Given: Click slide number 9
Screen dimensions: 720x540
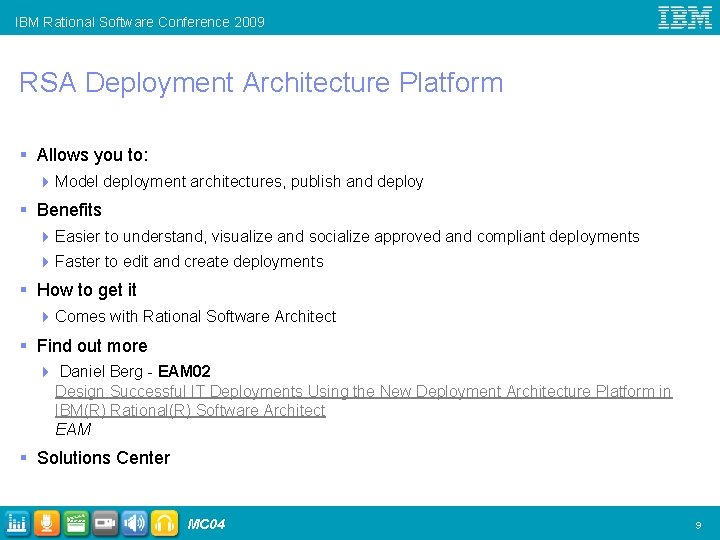Looking at the screenshot, I should 698,525.
